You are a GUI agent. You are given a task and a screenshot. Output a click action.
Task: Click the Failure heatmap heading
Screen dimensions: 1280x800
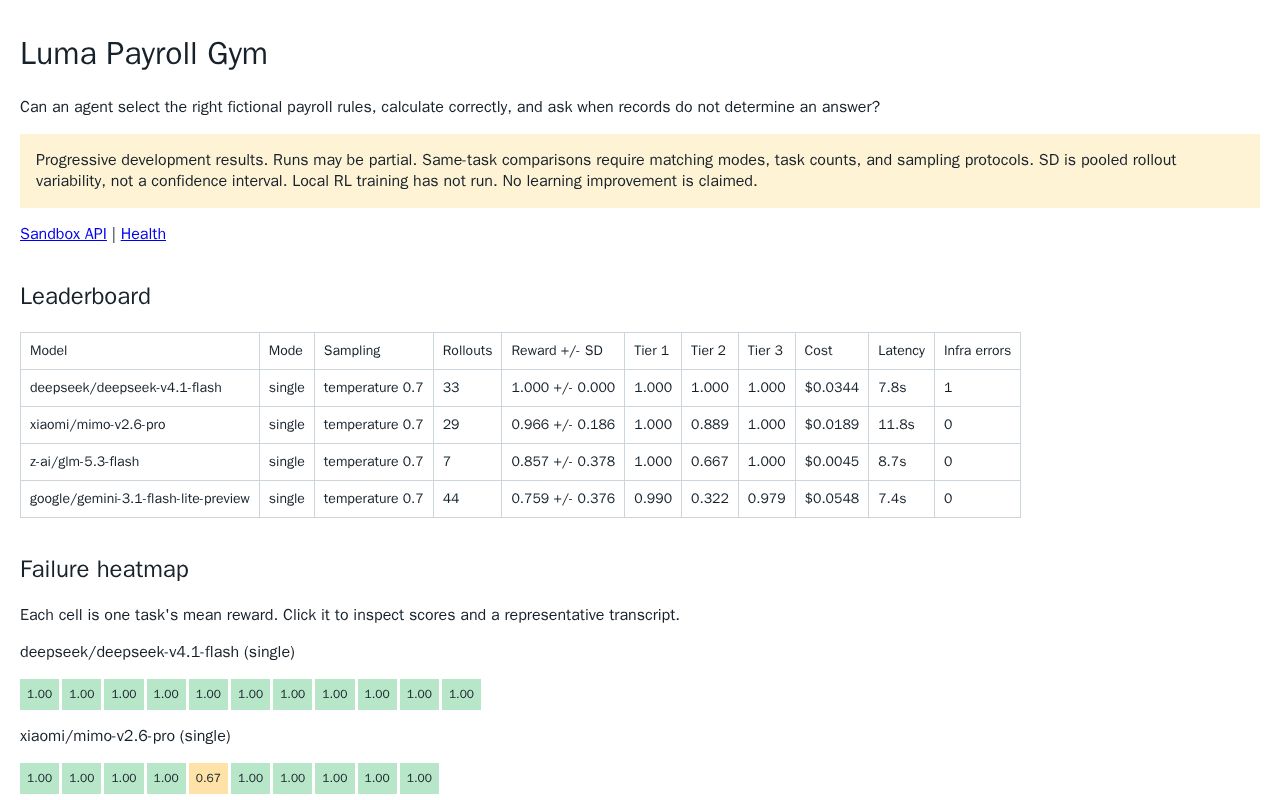pyautogui.click(x=104, y=570)
